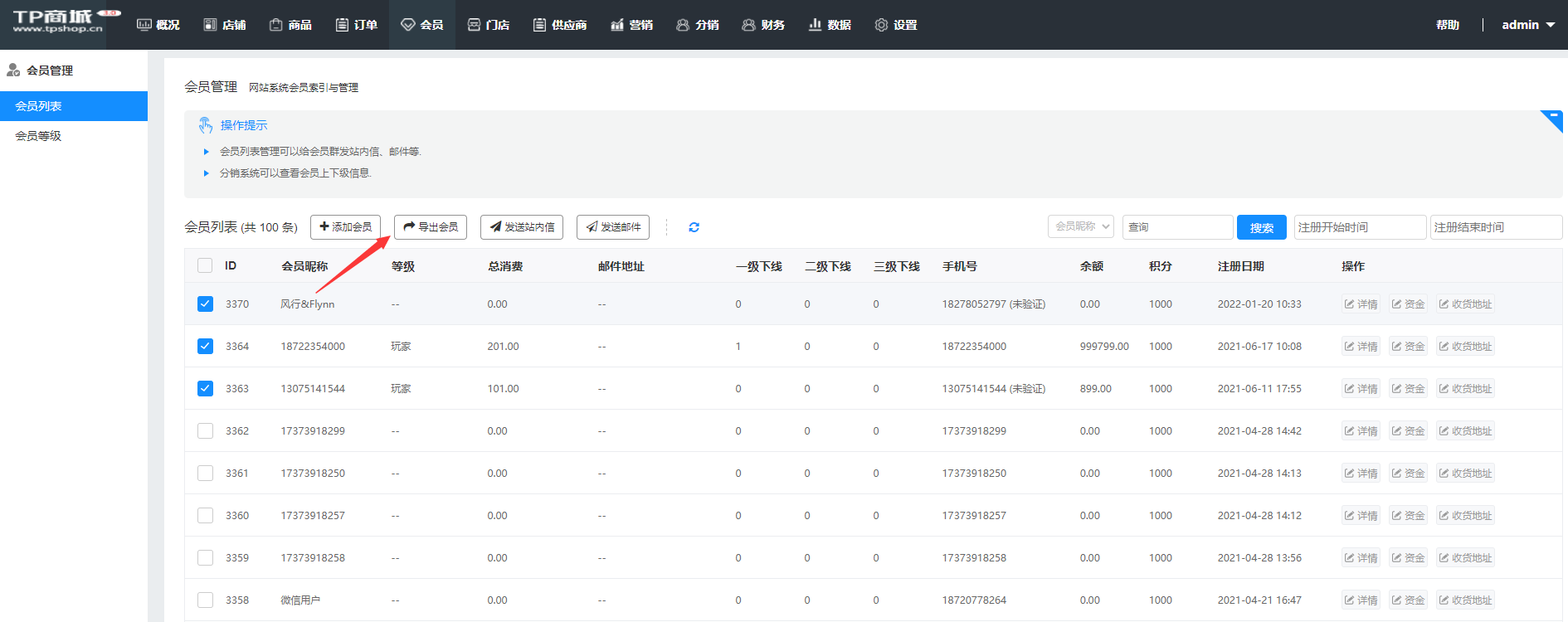
Task: Select 会员等级 in the left sidebar
Action: pos(38,136)
